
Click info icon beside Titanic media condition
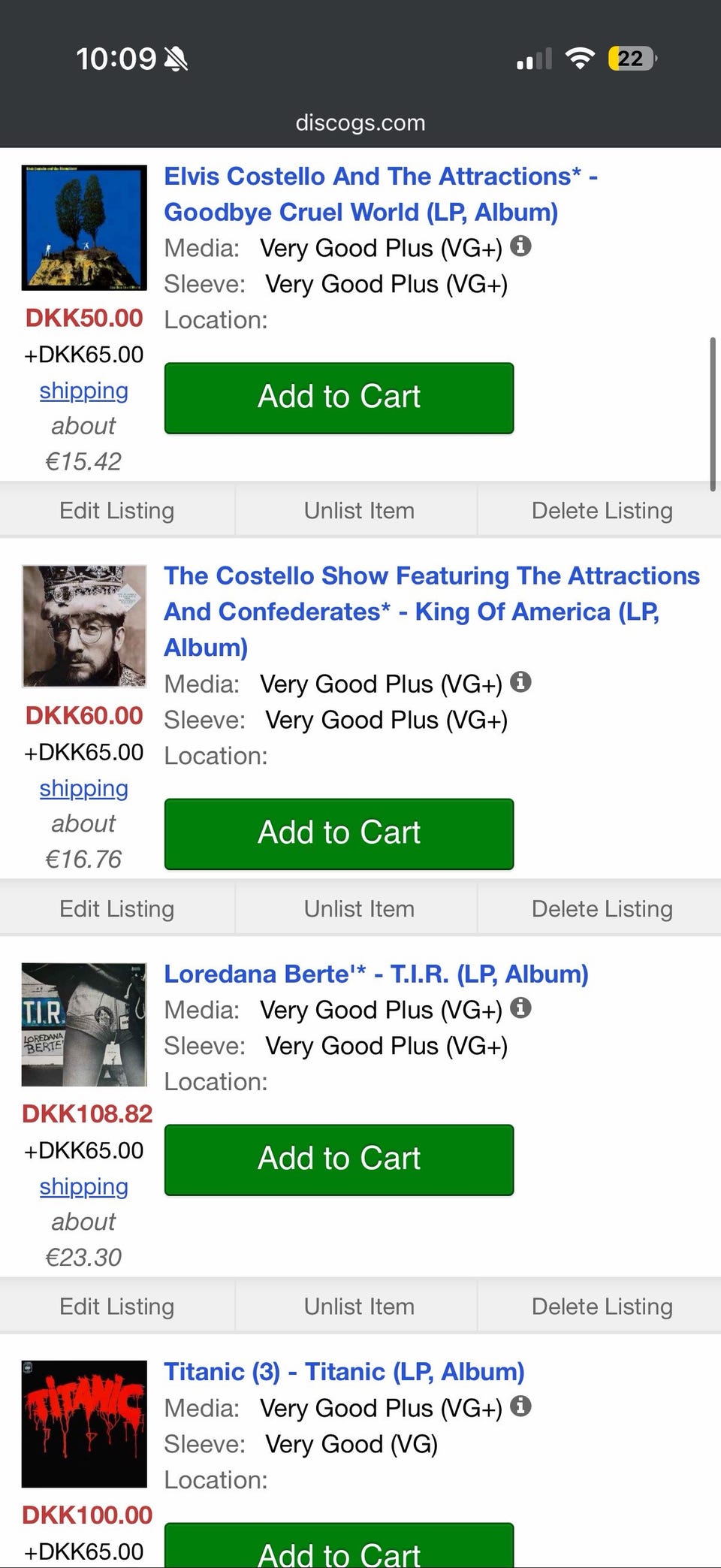(520, 1406)
